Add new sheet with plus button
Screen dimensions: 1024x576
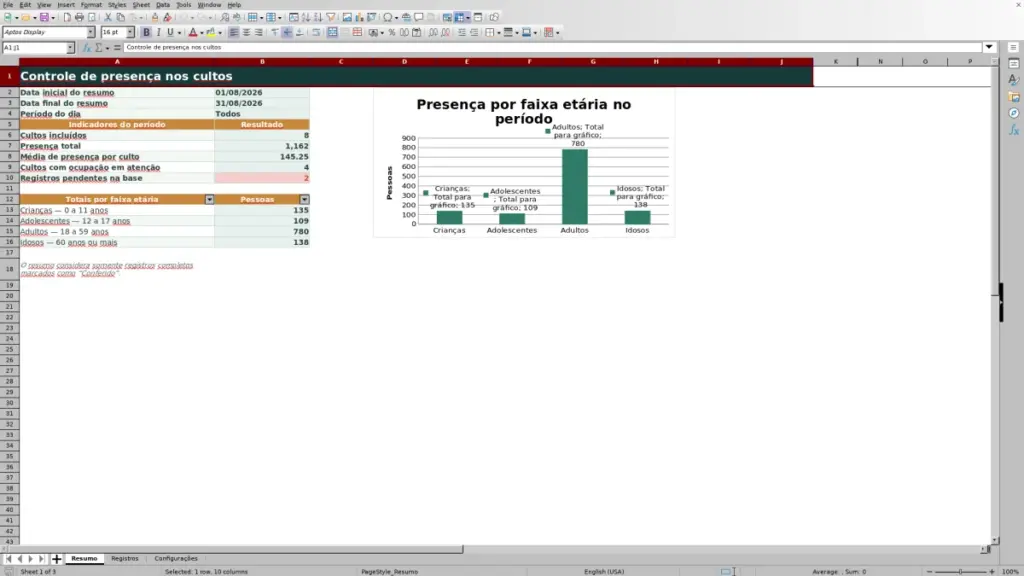(56, 558)
